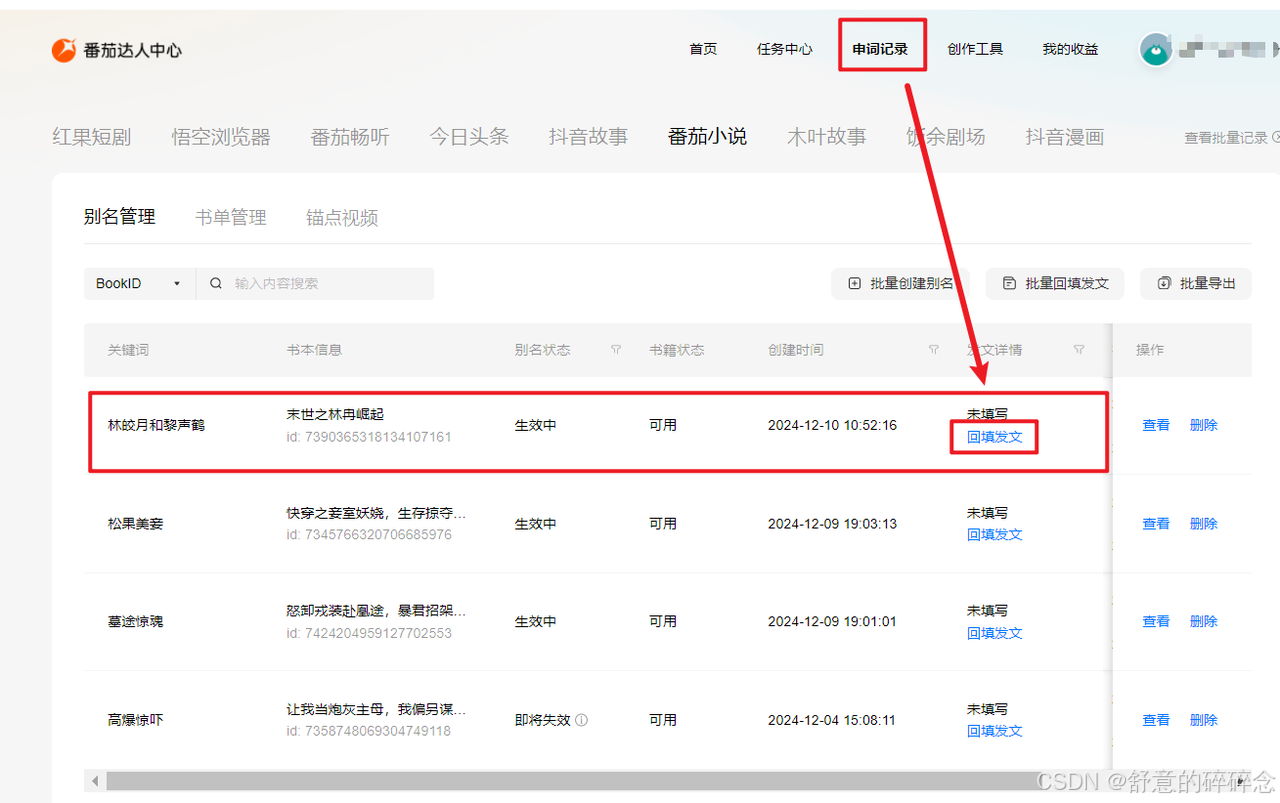Click 删除 for 高爆惊吓 row
This screenshot has height=803, width=1280.
tap(1204, 720)
